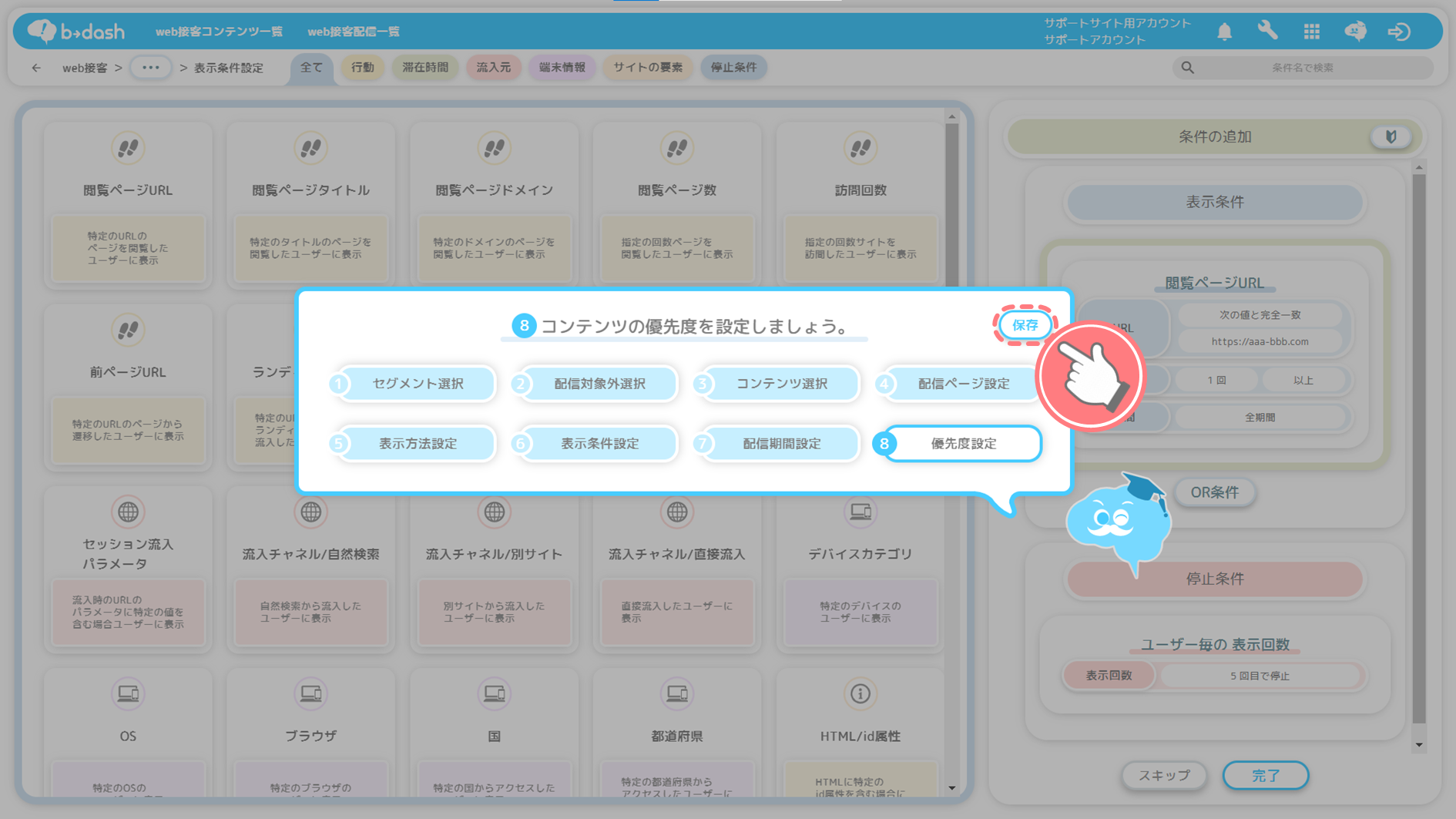Add an OR条件 button

tap(1215, 492)
